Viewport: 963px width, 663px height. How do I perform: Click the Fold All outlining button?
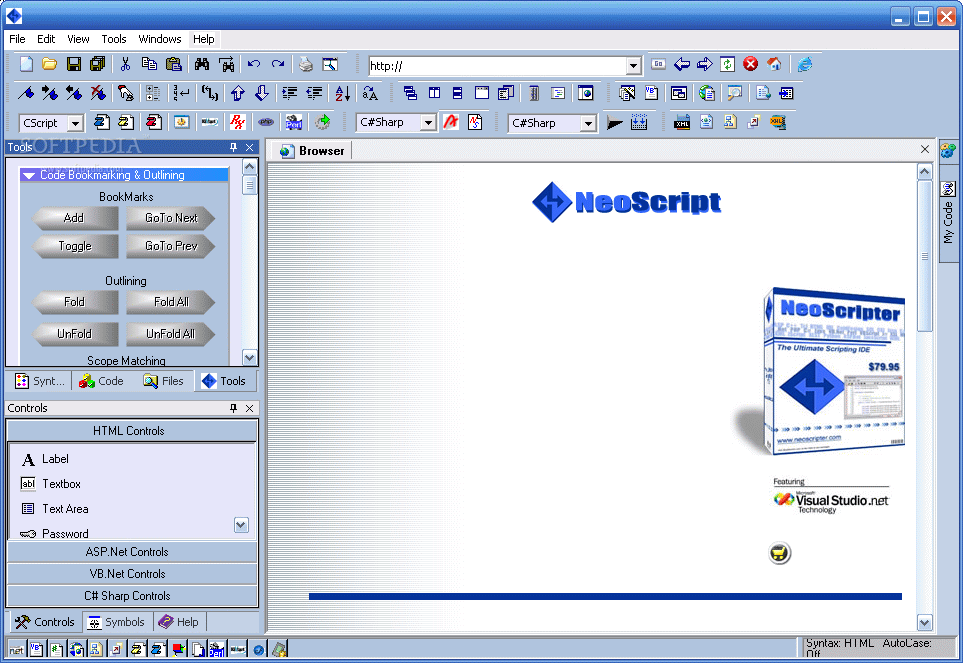tap(171, 302)
